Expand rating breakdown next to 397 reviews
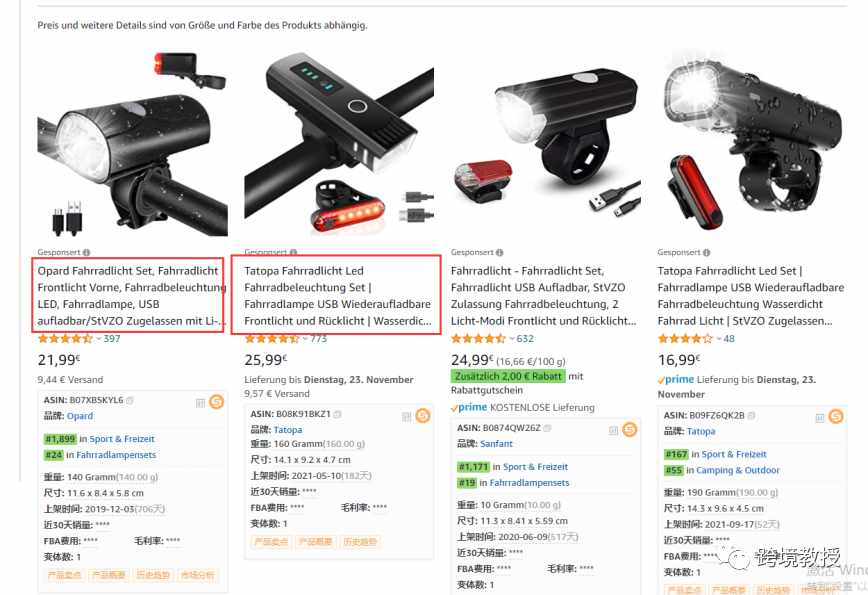 click(99, 339)
